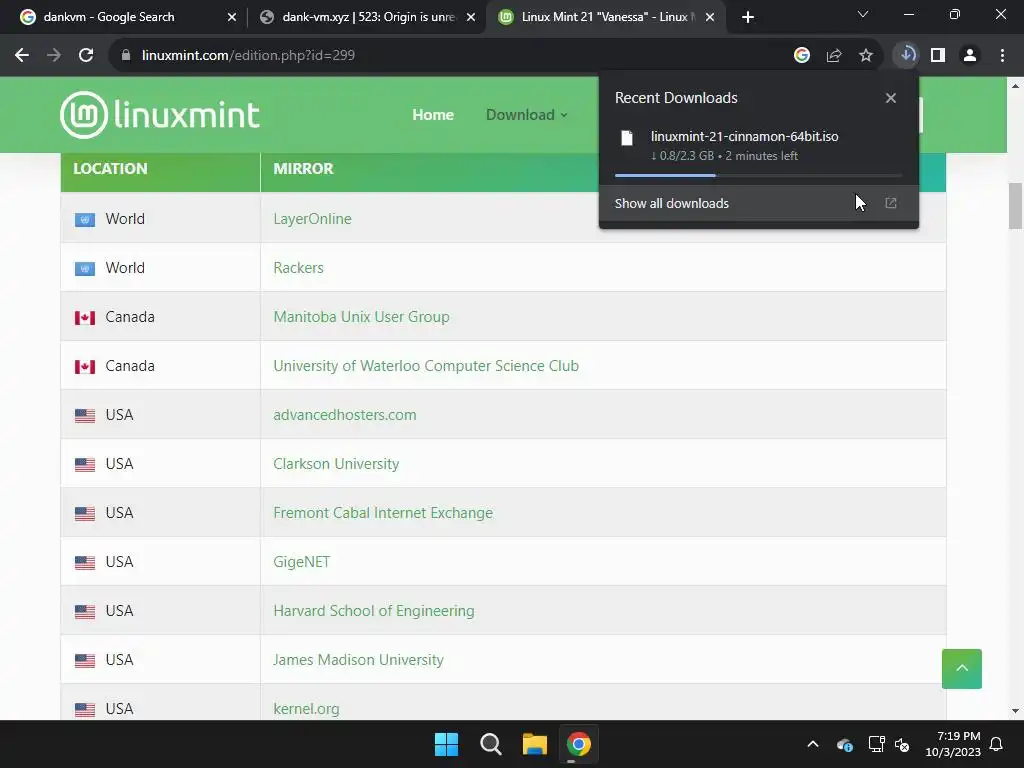1024x768 pixels.
Task: Open the clock showing 7:19 PM
Action: [x=953, y=744]
